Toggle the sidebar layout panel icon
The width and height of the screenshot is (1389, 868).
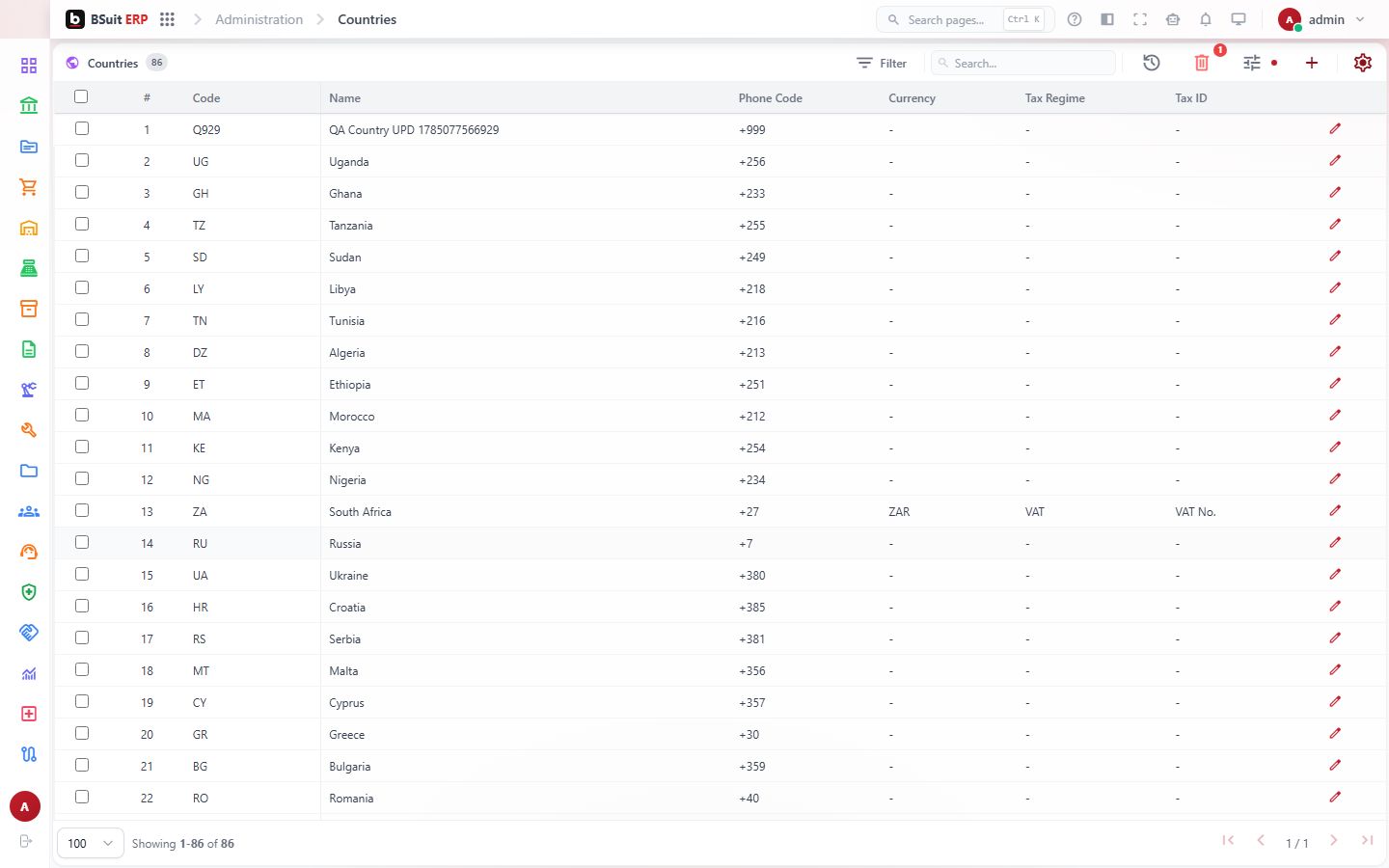tap(1107, 19)
